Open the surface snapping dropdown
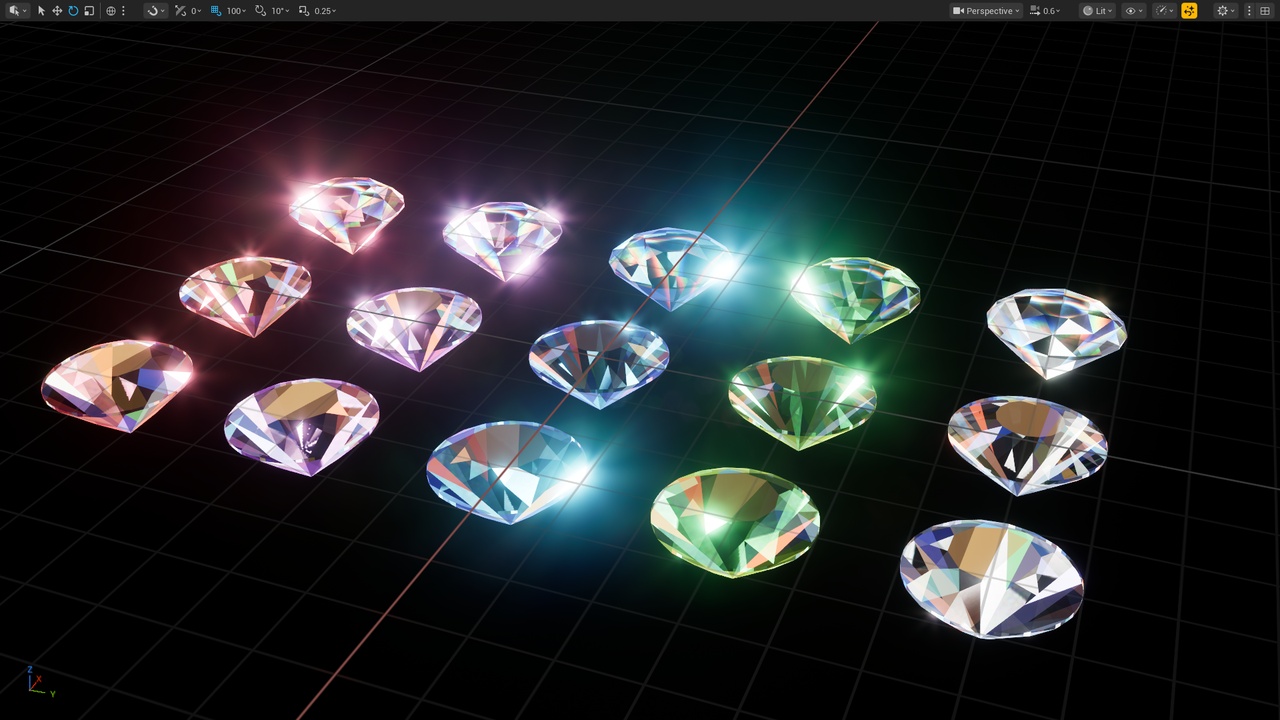The width and height of the screenshot is (1280, 720). pos(156,11)
